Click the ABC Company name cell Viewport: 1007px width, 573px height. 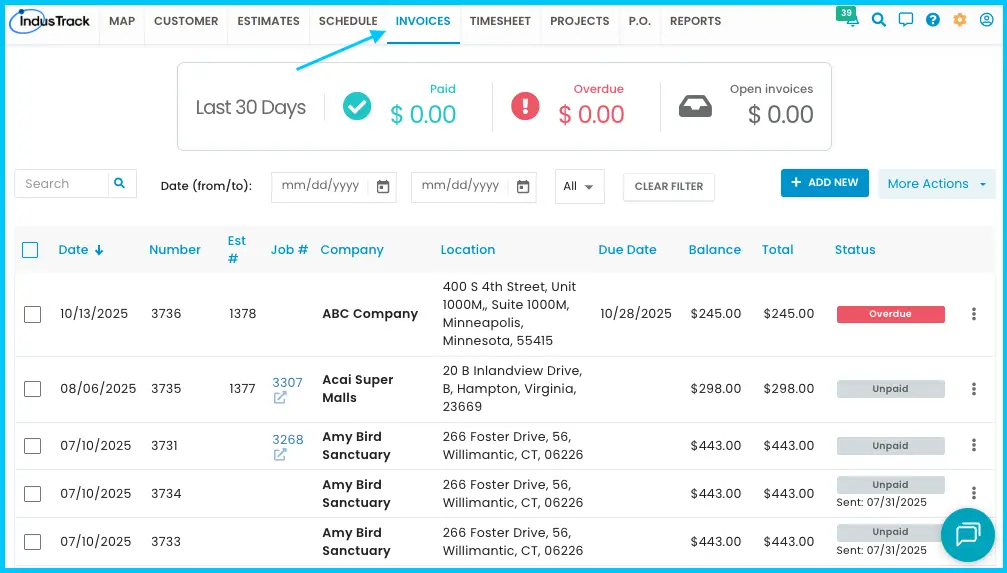click(370, 314)
